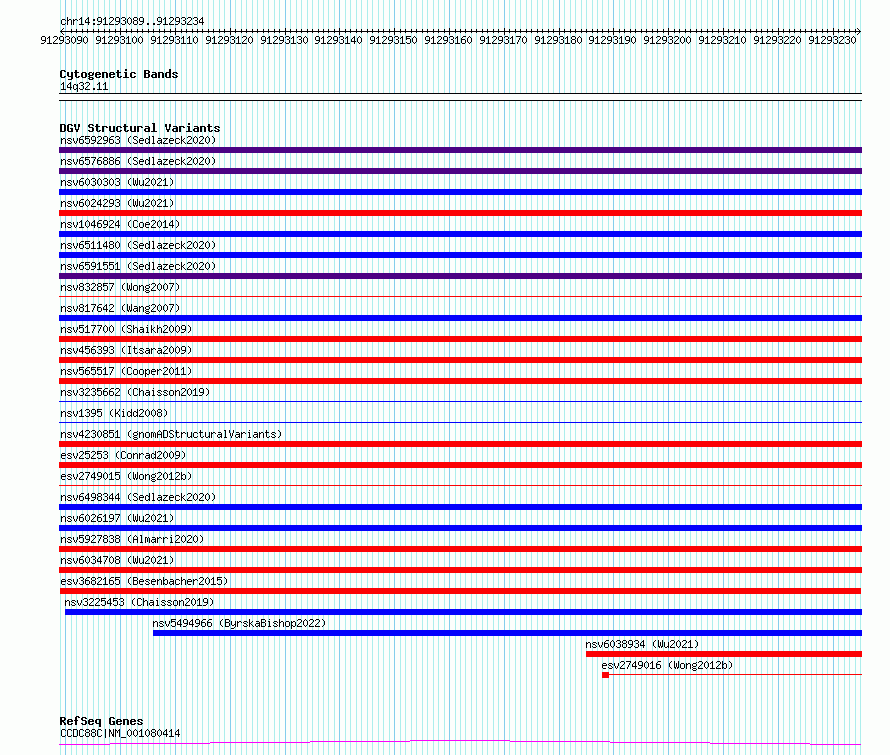Click nsv6038934 (Wu2021) label

pos(642,644)
